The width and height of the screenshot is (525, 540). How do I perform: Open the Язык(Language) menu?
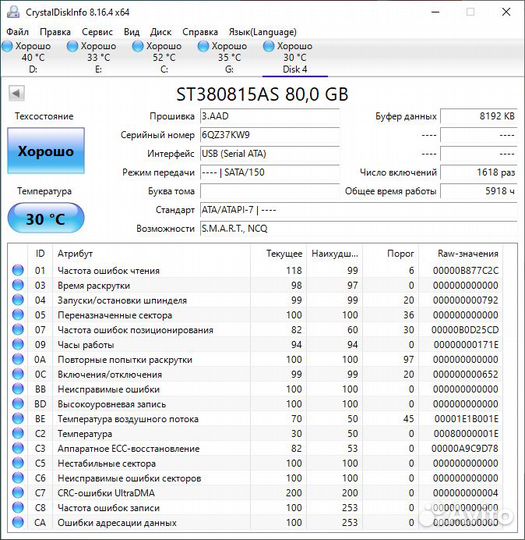[262, 32]
